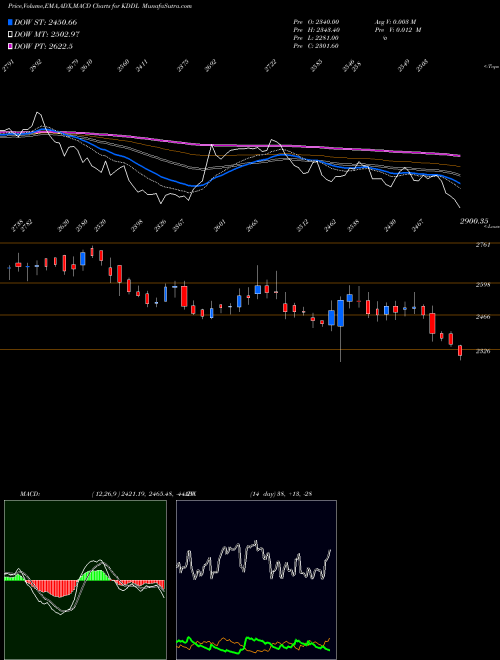Screen dimensions: 500x660
Task: Click the last red candlestick near 2326
Action: tap(460, 351)
